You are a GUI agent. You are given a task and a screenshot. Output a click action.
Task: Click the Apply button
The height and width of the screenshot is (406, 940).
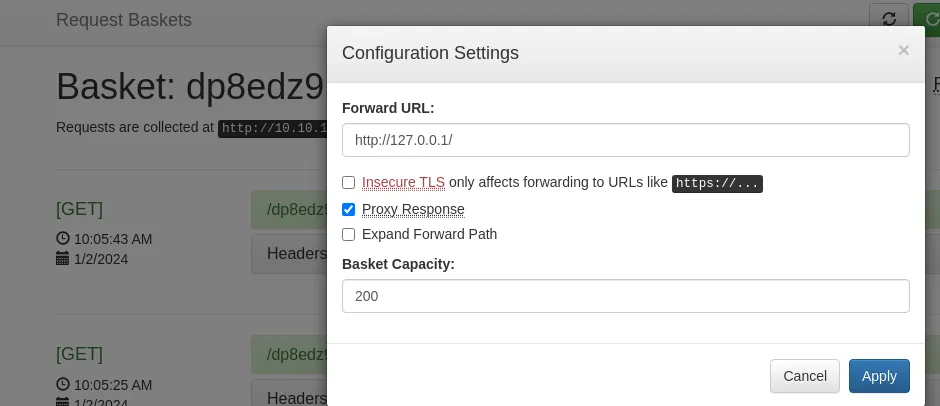(879, 376)
